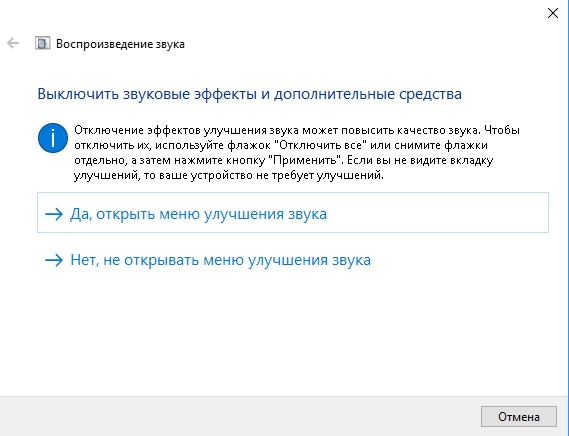569x436 pixels.
Task: Click the Отмена button
Action: click(519, 416)
